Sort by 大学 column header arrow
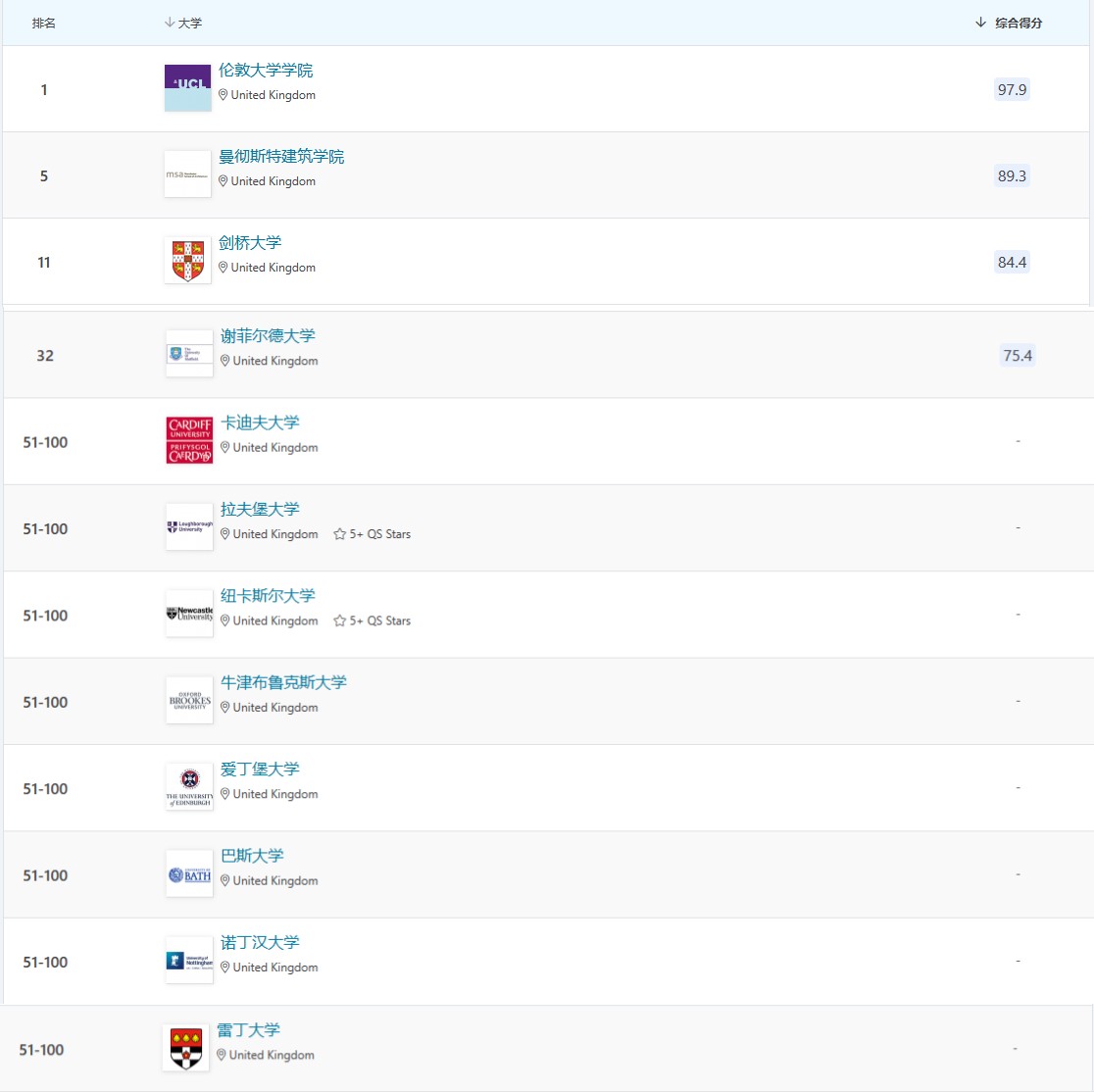 pyautogui.click(x=170, y=23)
